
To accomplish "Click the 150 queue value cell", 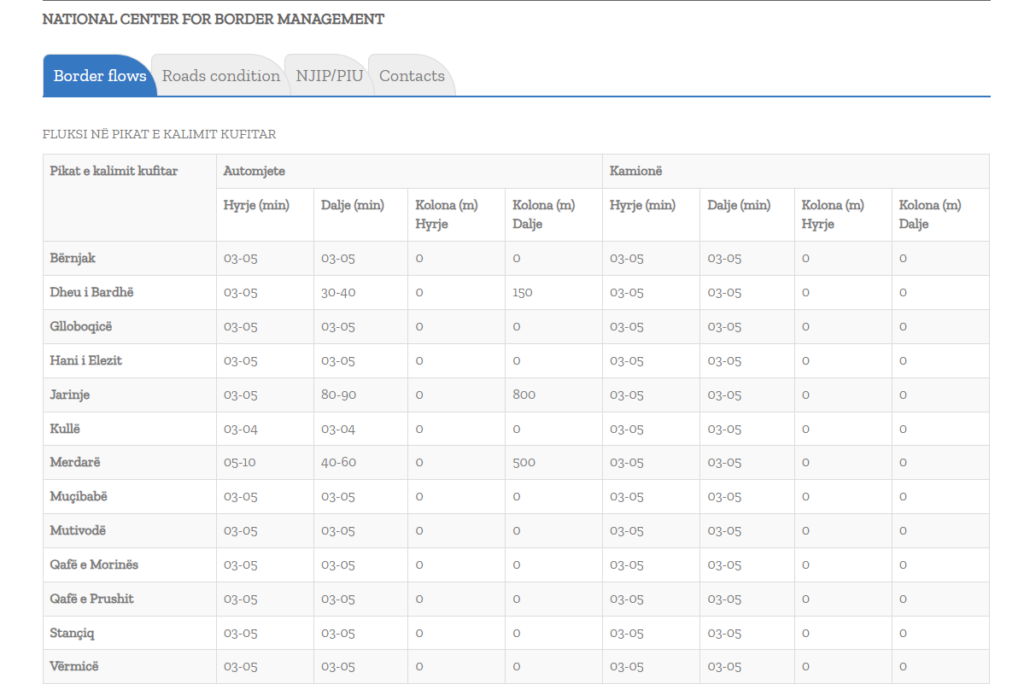I will (x=522, y=292).
